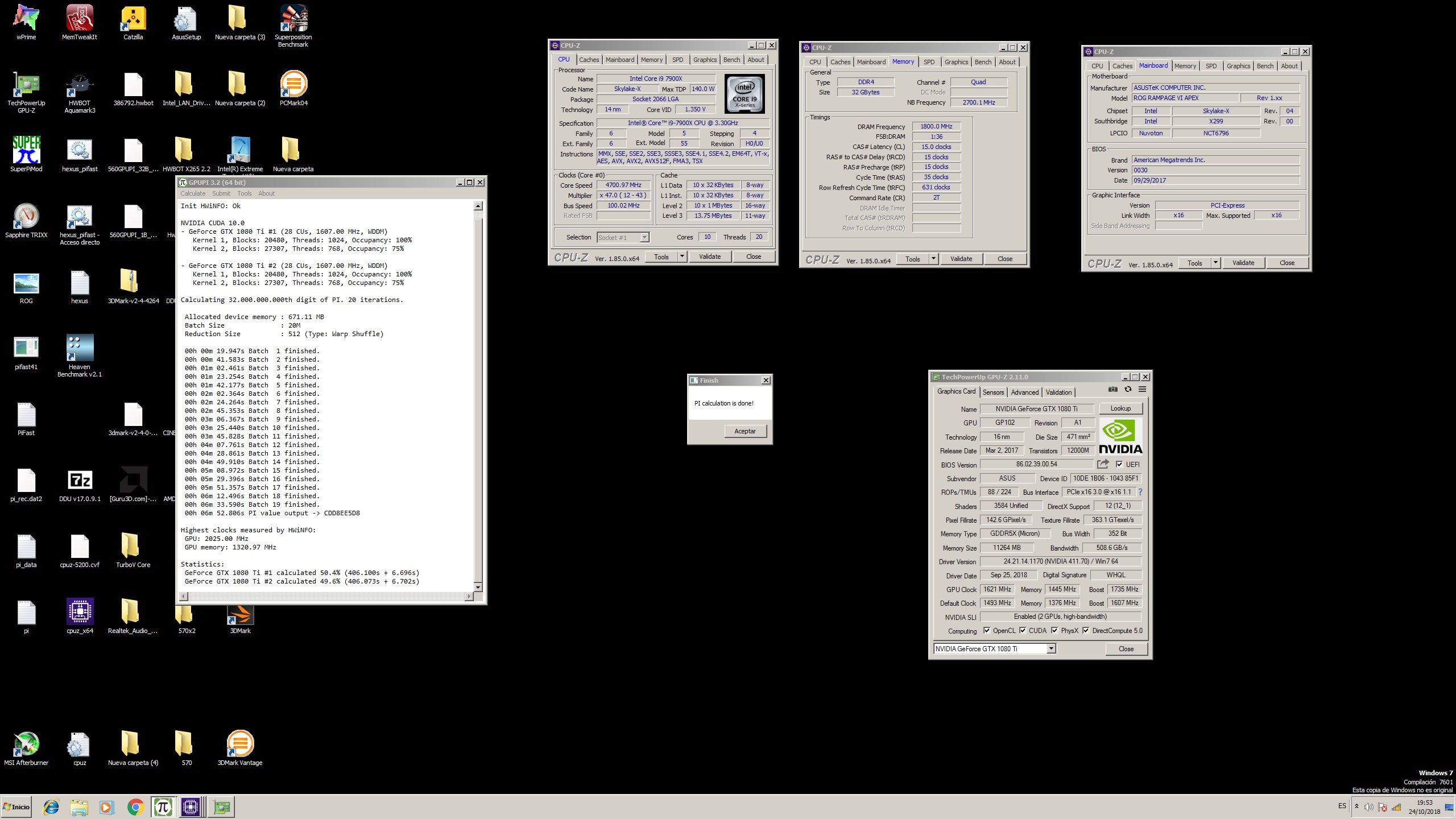The width and height of the screenshot is (1456, 819).
Task: Open the Advanced tab in GPU-Z
Action: (x=1025, y=392)
